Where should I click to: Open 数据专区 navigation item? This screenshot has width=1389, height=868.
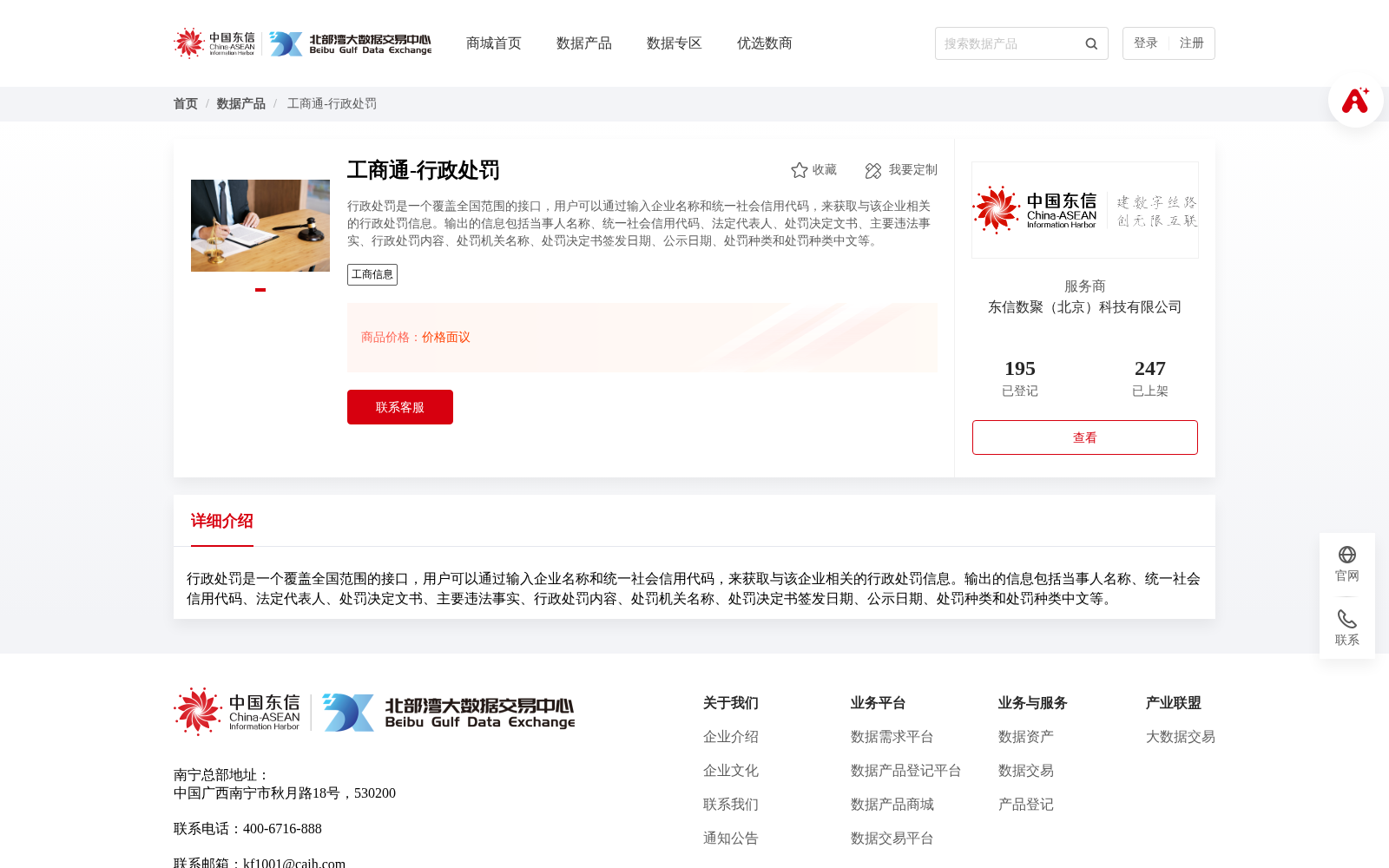(x=675, y=43)
